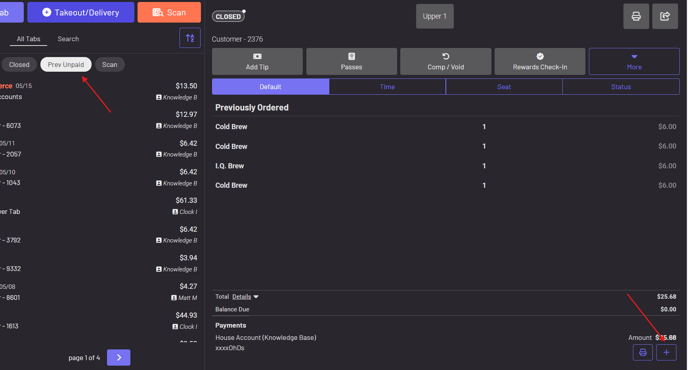688x370 pixels.
Task: Click the Takeout/Delivery button
Action: (81, 12)
